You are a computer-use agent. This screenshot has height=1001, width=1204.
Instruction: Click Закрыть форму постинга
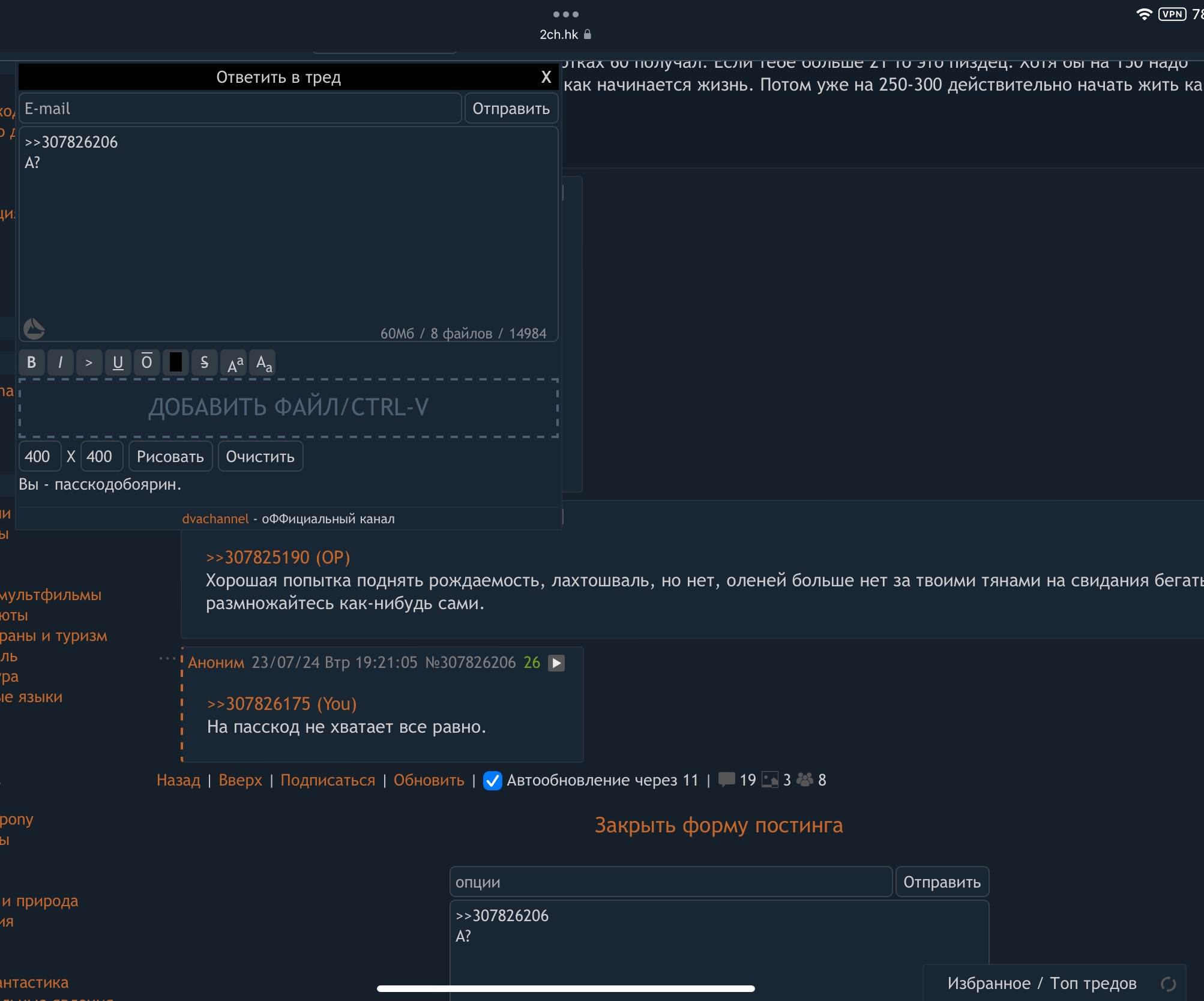[x=718, y=826]
